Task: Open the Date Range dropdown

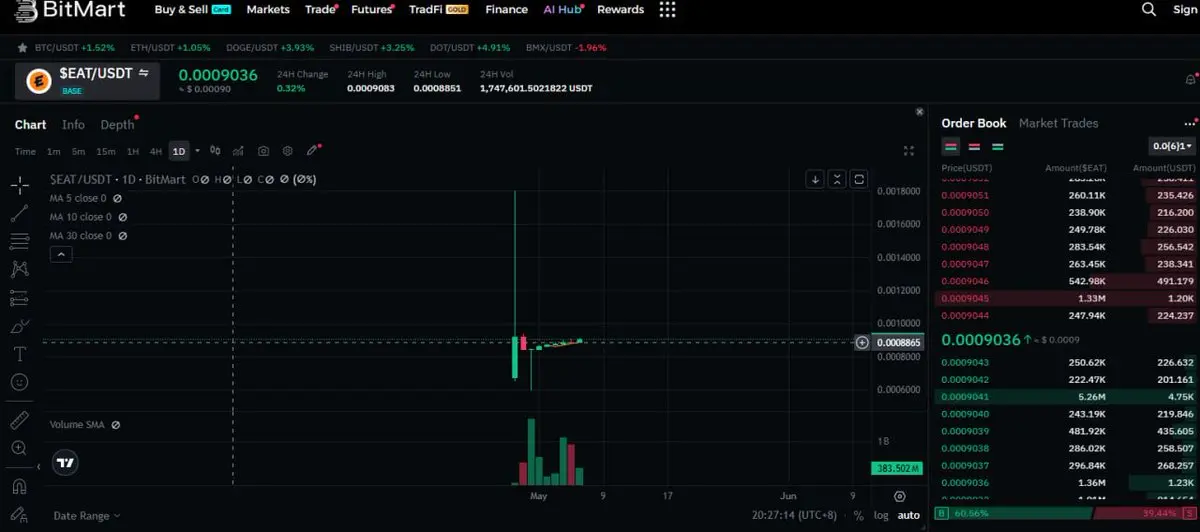Action: click(x=87, y=516)
